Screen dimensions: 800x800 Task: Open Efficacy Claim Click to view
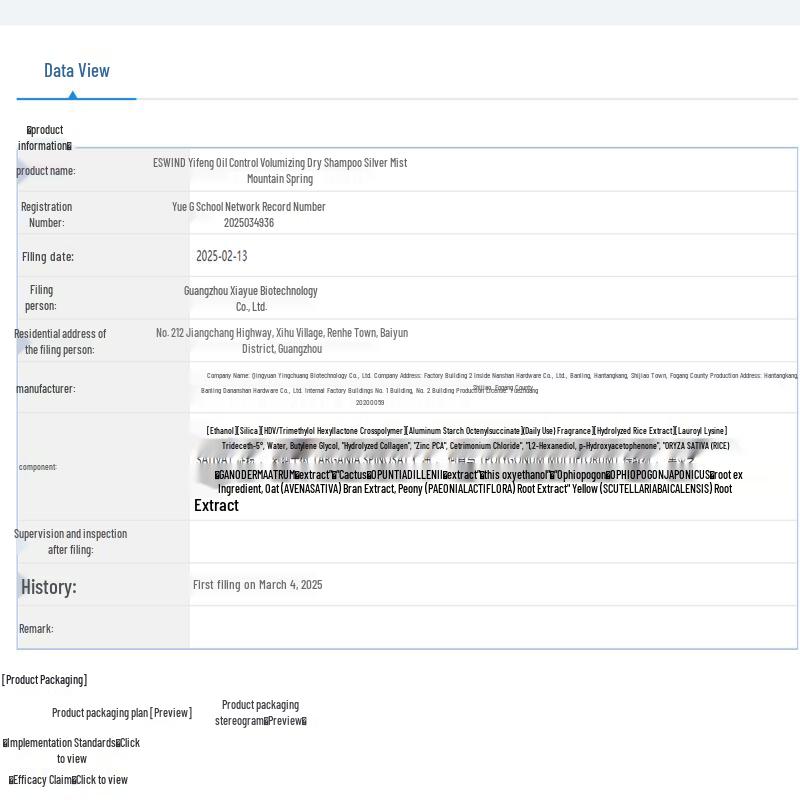tap(68, 780)
